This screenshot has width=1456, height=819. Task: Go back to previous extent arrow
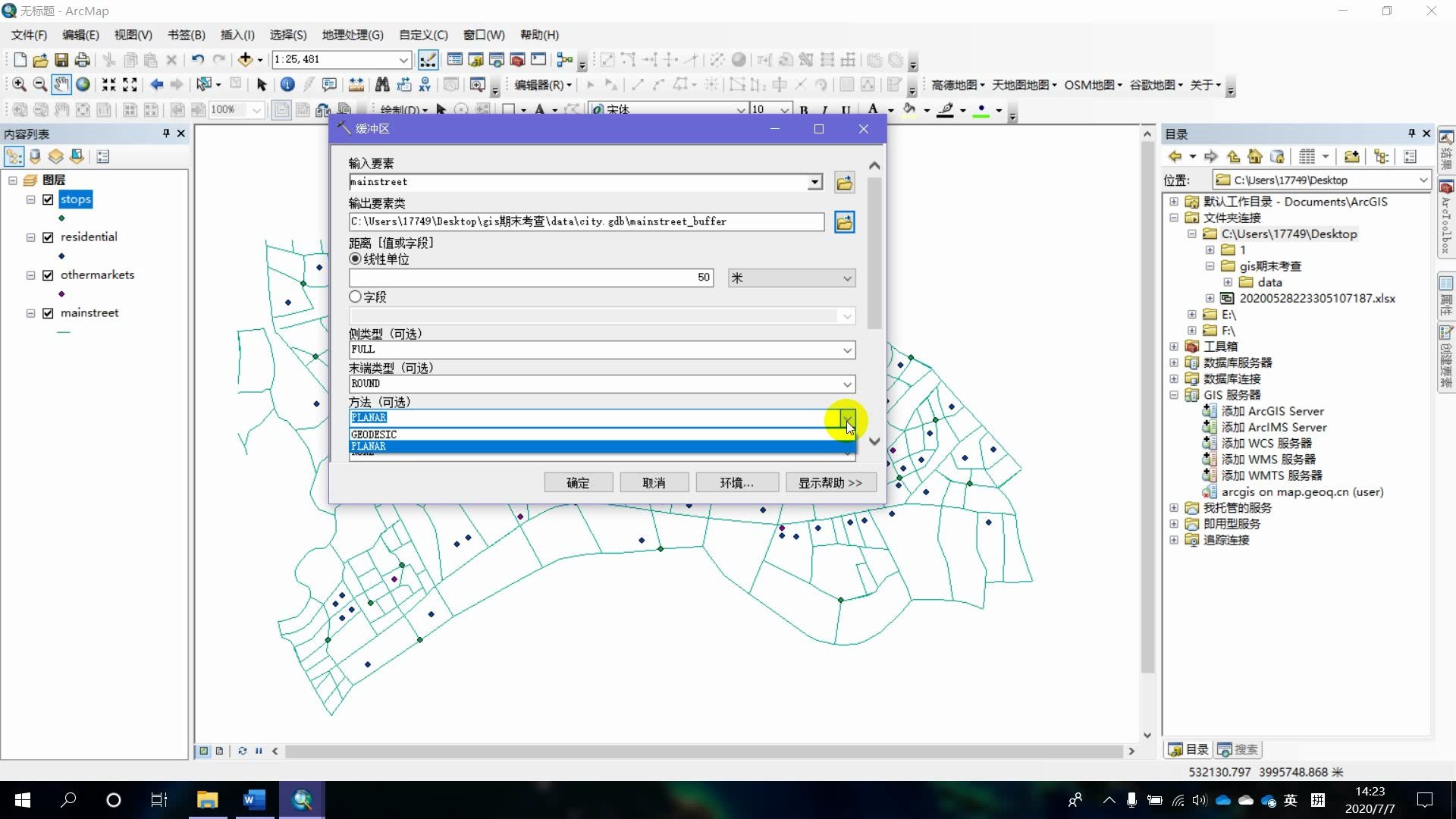[157, 84]
